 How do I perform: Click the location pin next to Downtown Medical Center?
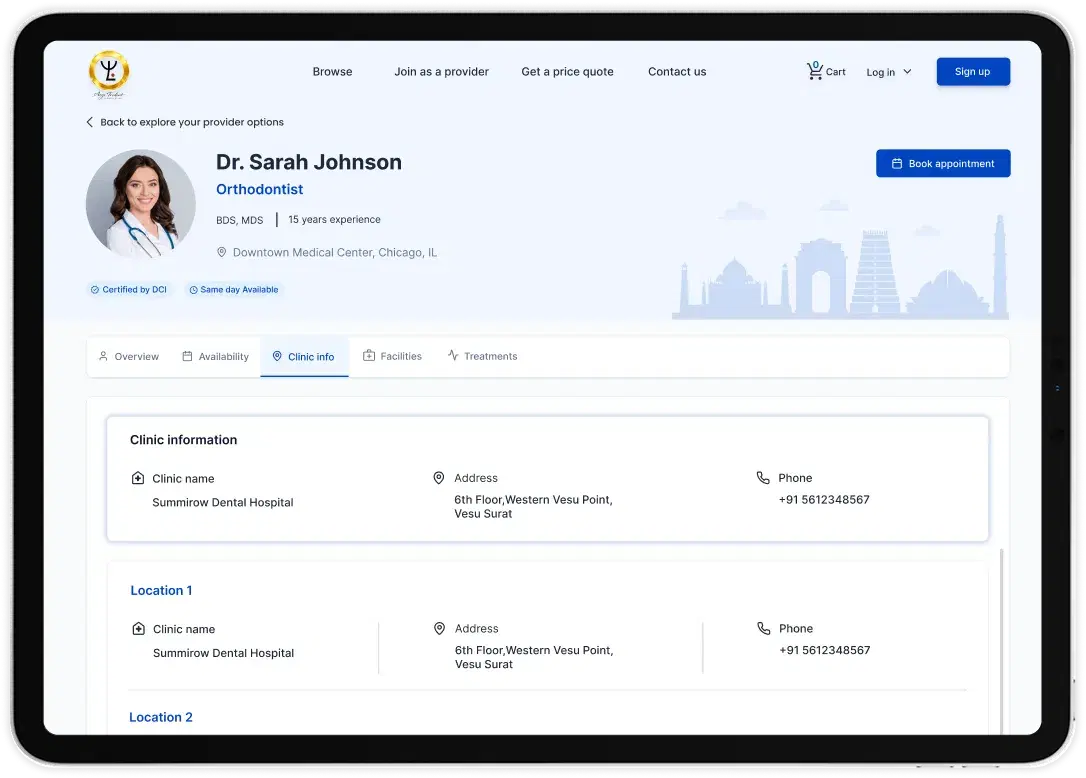click(x=222, y=252)
